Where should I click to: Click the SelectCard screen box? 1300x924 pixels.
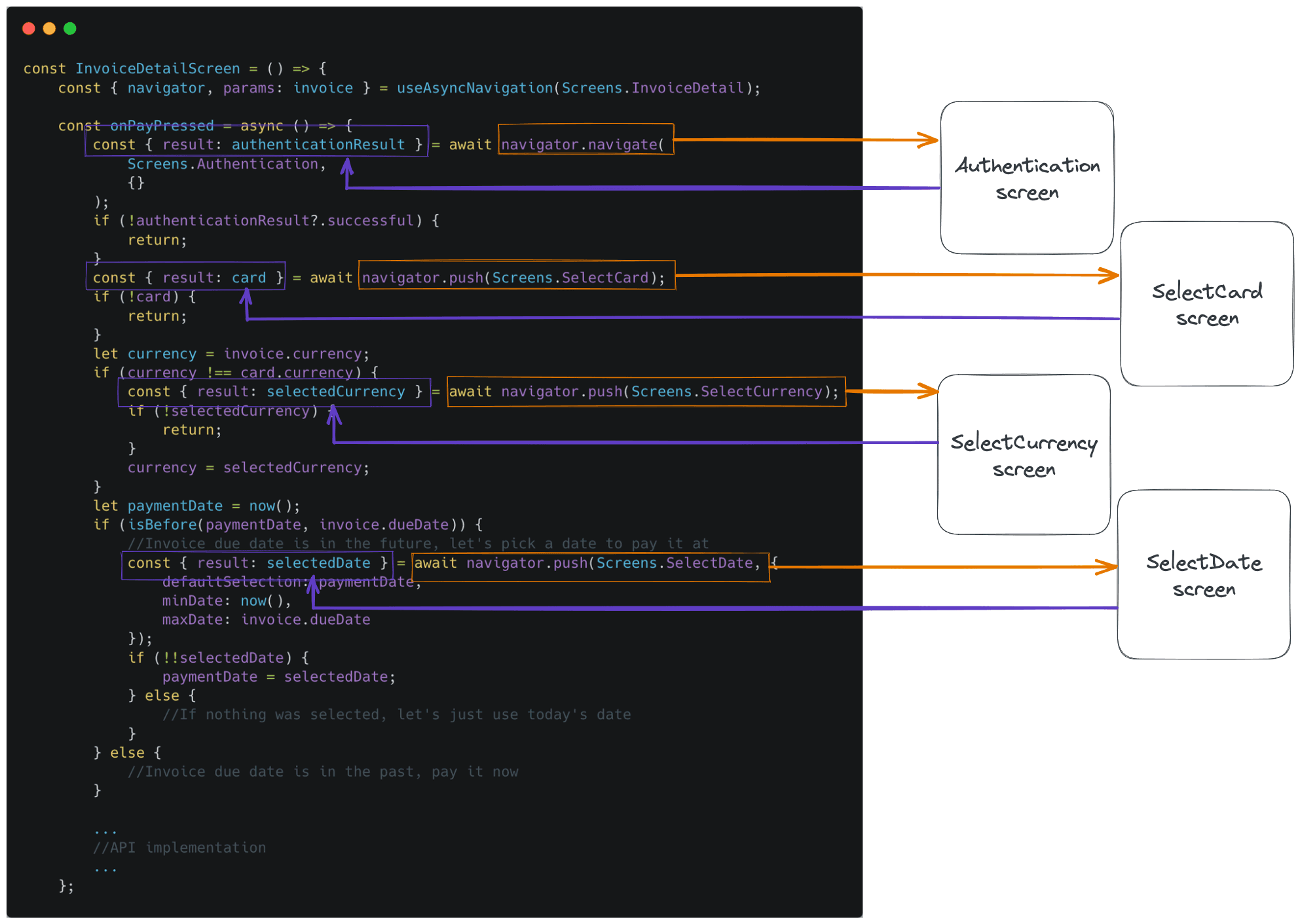[1206, 304]
